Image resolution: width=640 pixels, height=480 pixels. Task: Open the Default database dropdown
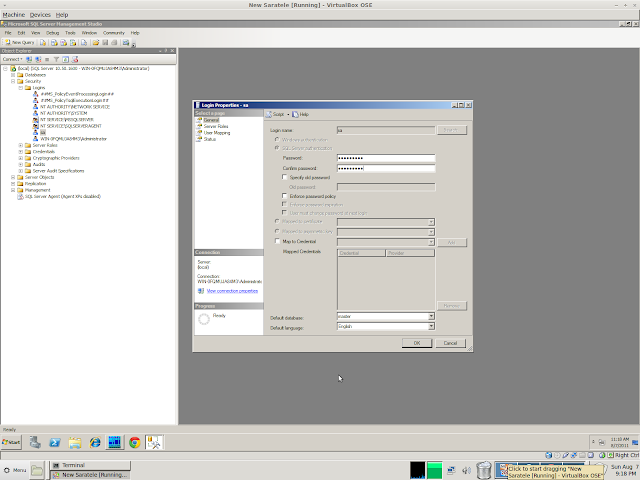pos(431,316)
